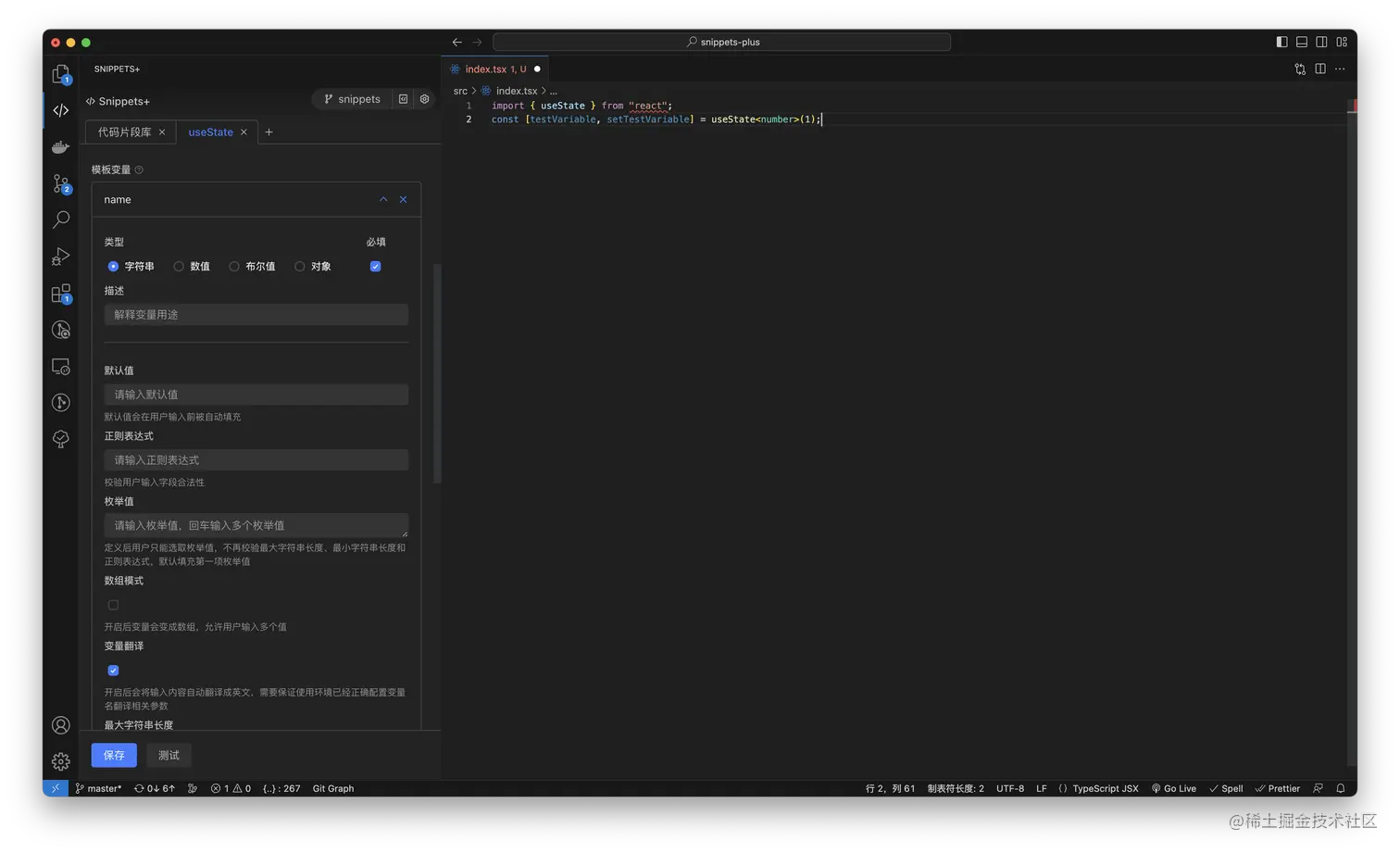Select the 数值 type radio button
Screen dimensions: 1400x853
(x=179, y=267)
